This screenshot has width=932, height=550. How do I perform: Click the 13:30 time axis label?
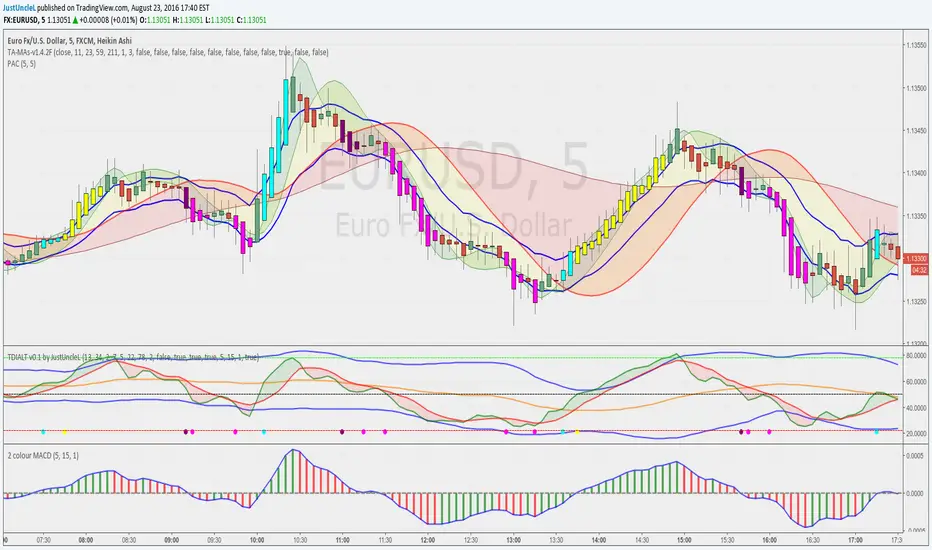(556, 540)
